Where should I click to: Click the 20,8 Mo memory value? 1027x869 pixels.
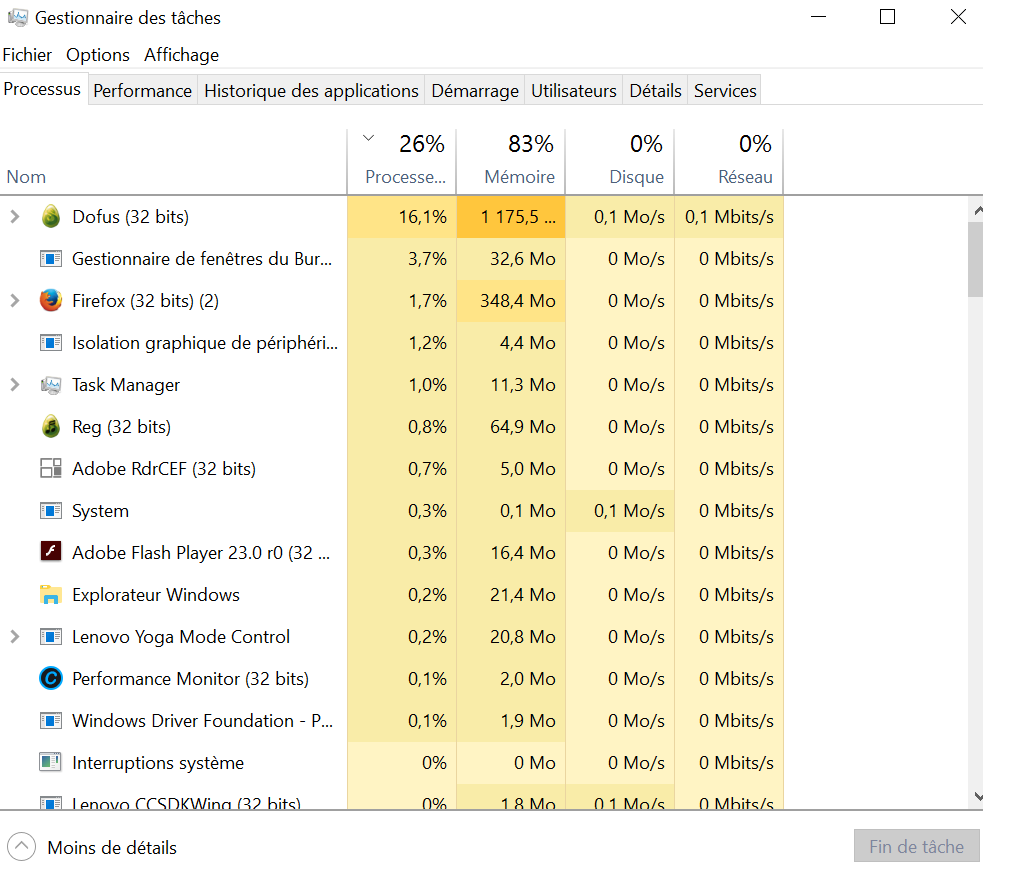(x=523, y=637)
